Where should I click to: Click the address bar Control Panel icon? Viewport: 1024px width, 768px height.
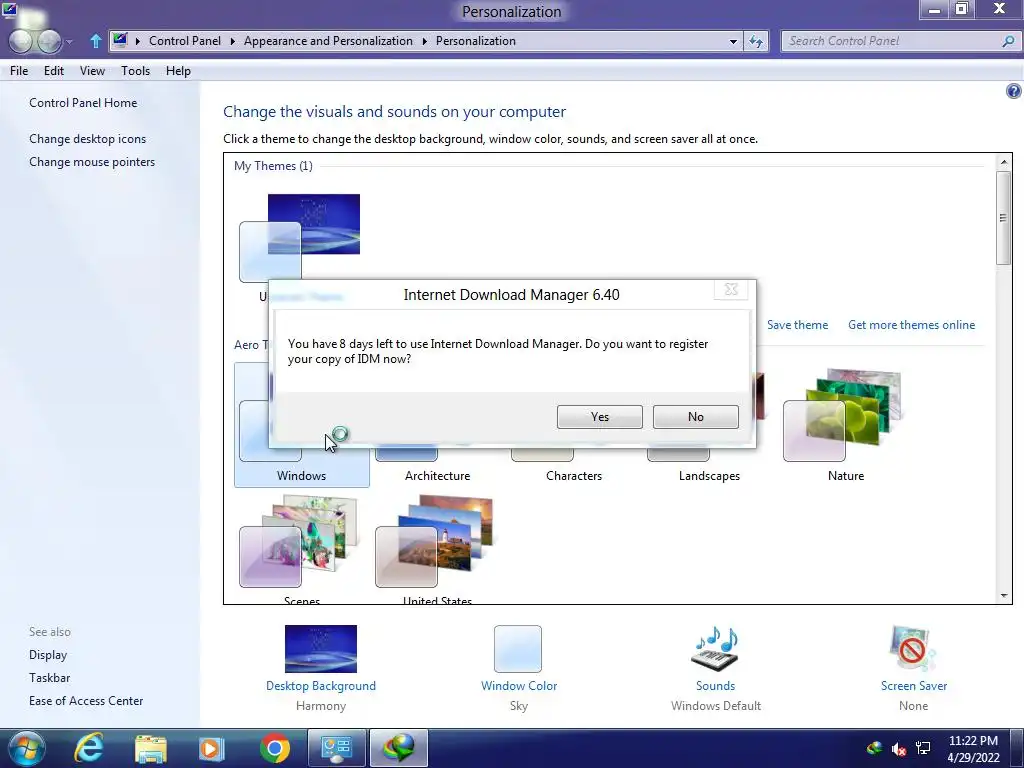point(120,40)
